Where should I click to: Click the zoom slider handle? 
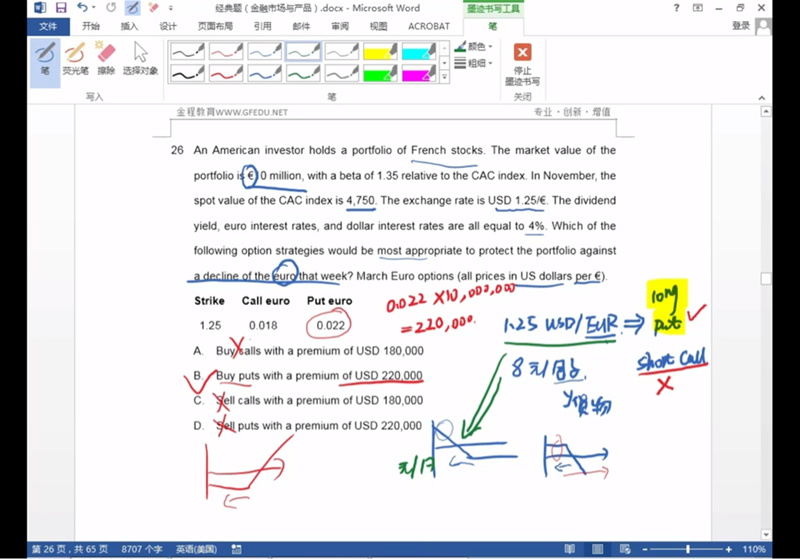coord(688,549)
